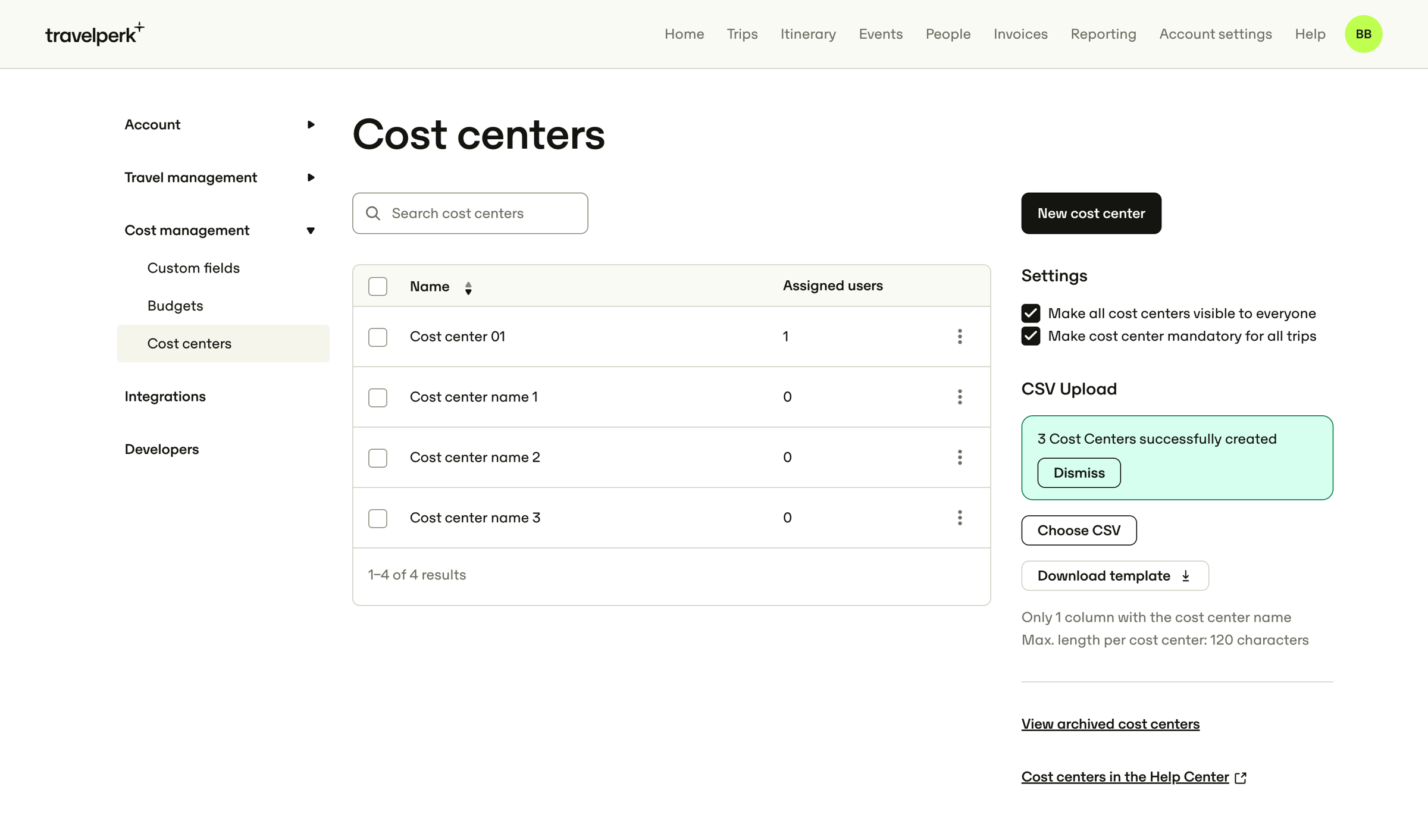Screen dimensions: 1428x840
Task: Click the Account sidebar label
Action: [152, 124]
